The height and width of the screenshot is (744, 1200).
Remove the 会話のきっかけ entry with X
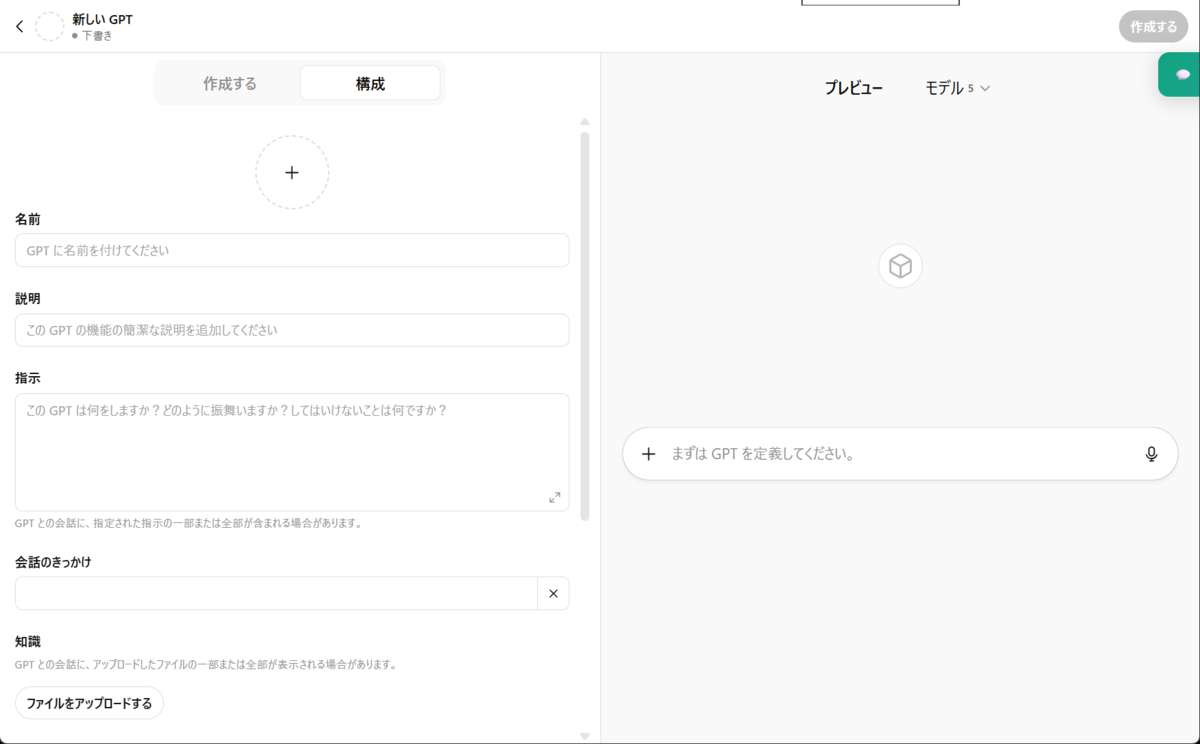(553, 593)
